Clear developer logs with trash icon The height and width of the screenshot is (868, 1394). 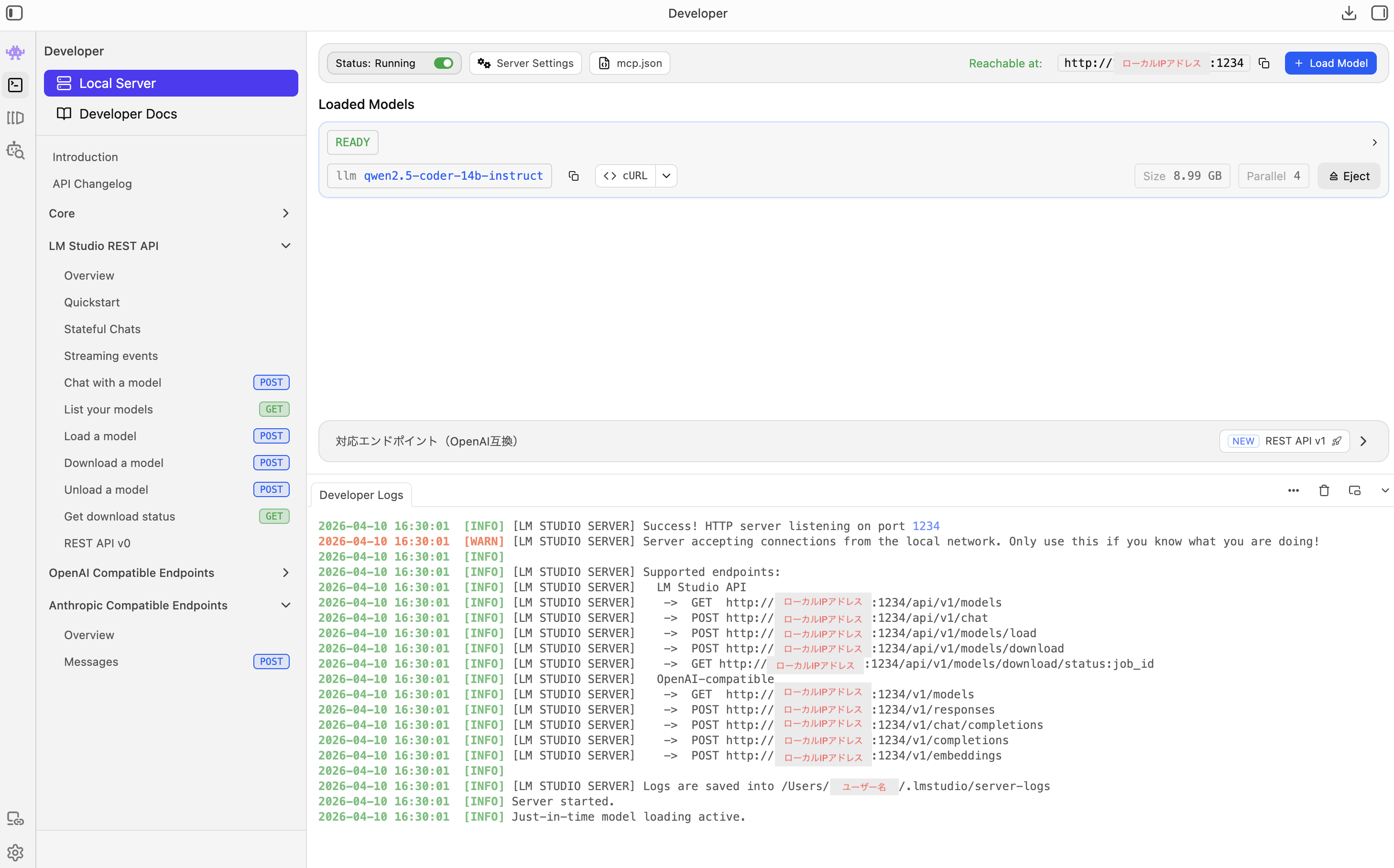(1324, 490)
